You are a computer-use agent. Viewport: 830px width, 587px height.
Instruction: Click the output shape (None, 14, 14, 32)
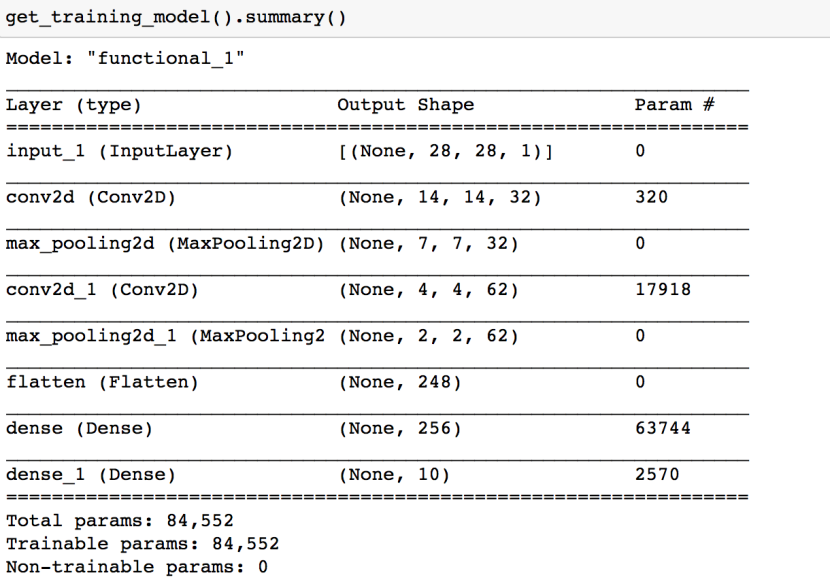(440, 197)
